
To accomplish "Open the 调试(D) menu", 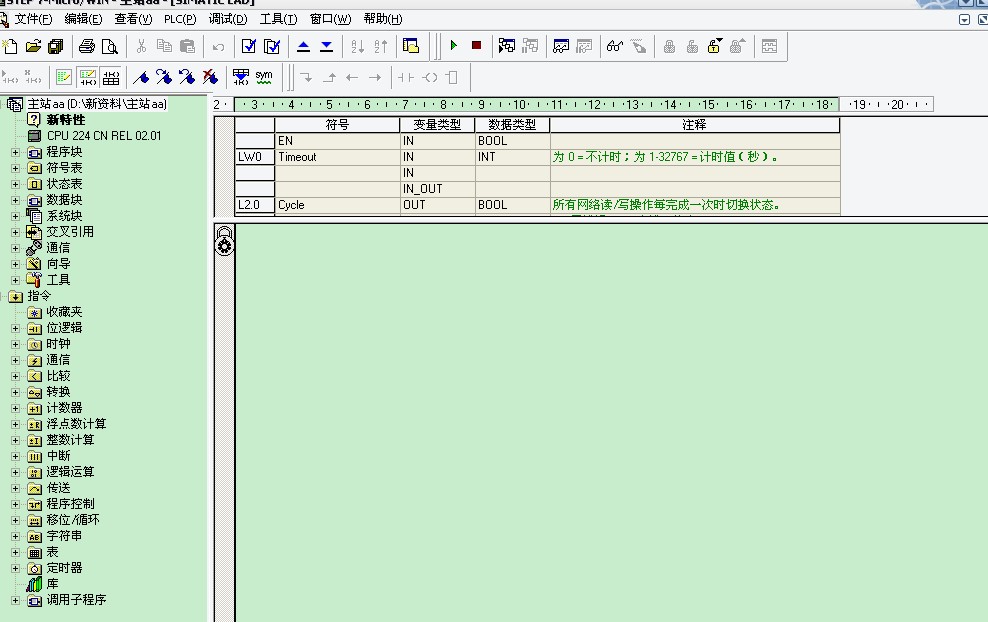I will click(x=227, y=19).
